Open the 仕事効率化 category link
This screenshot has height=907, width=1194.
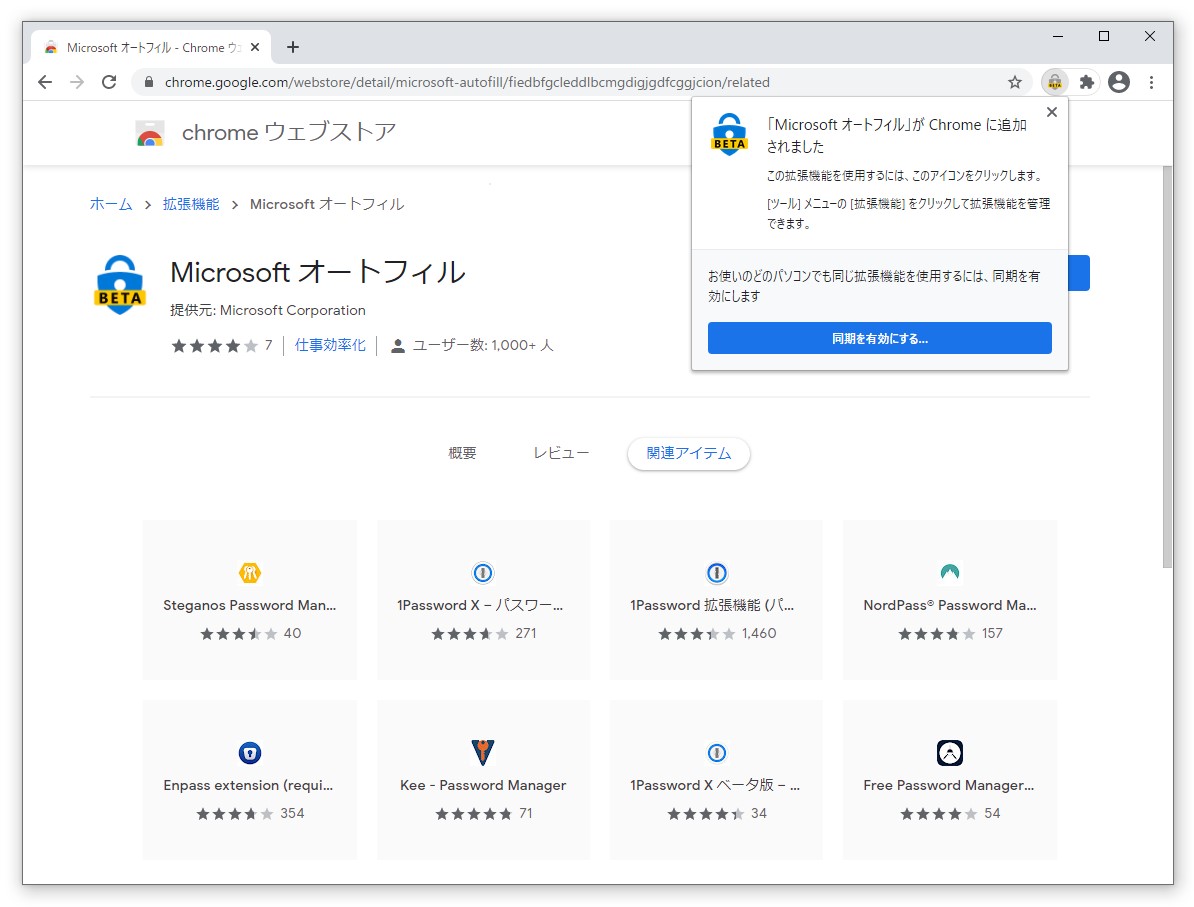[x=330, y=345]
